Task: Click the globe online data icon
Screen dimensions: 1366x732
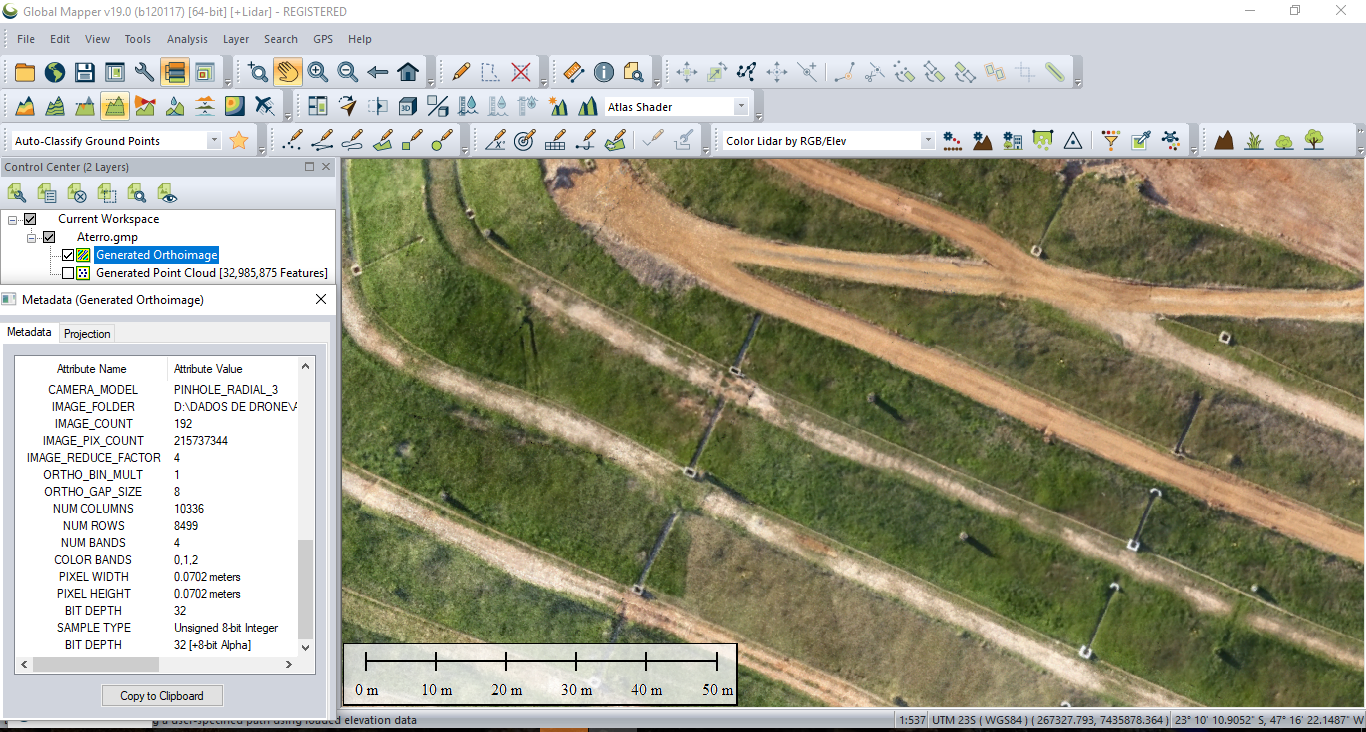Action: click(x=55, y=72)
